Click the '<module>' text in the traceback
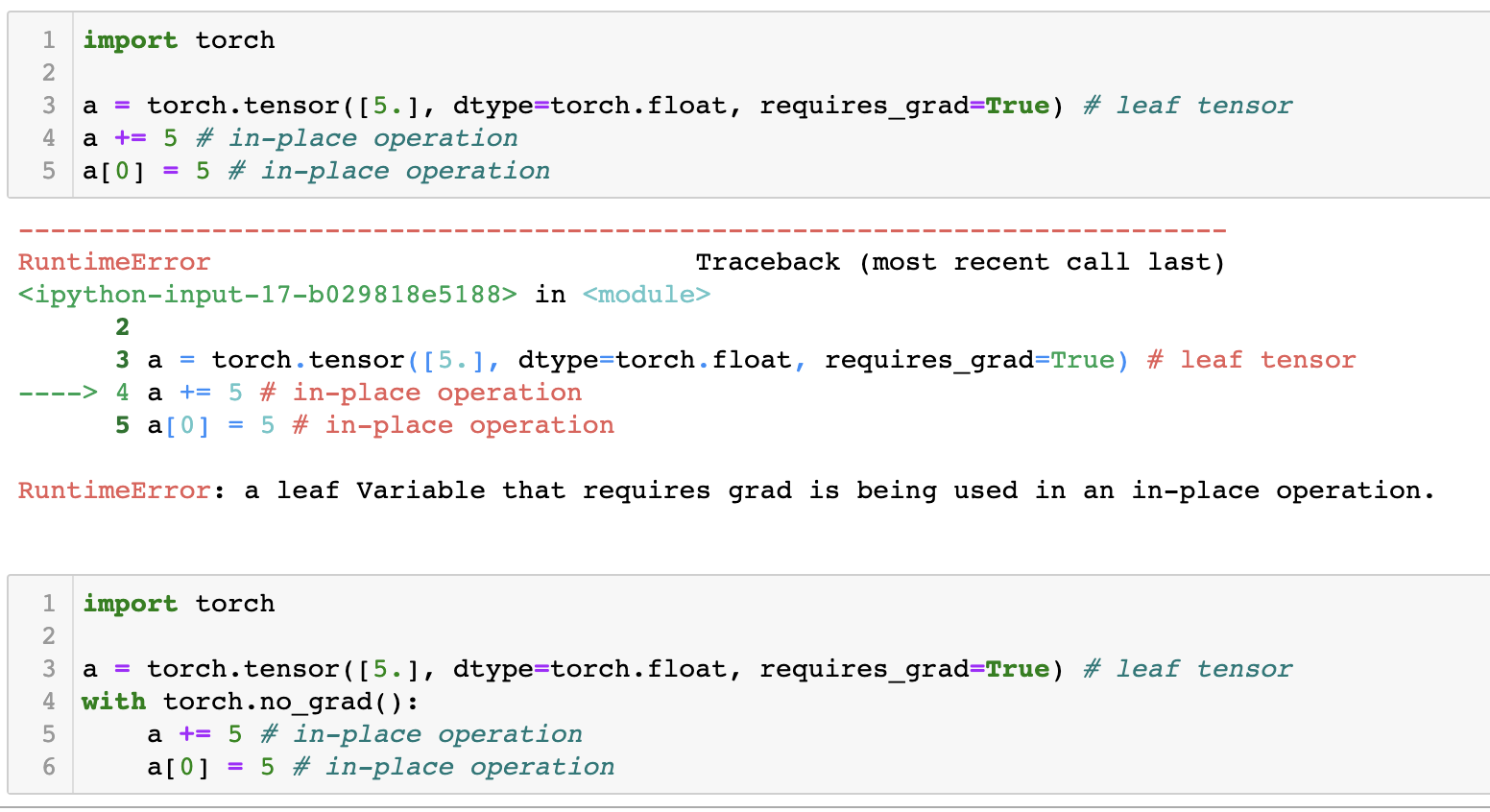The height and width of the screenshot is (812, 1490). coord(646,295)
